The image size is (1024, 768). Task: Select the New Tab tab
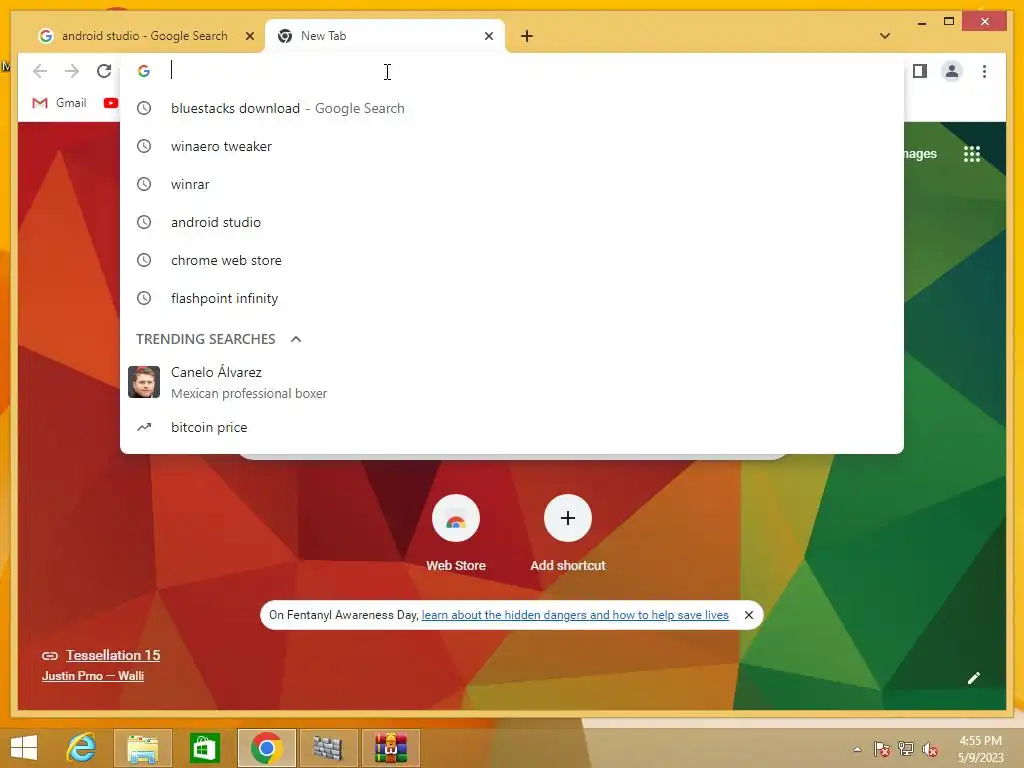point(385,36)
